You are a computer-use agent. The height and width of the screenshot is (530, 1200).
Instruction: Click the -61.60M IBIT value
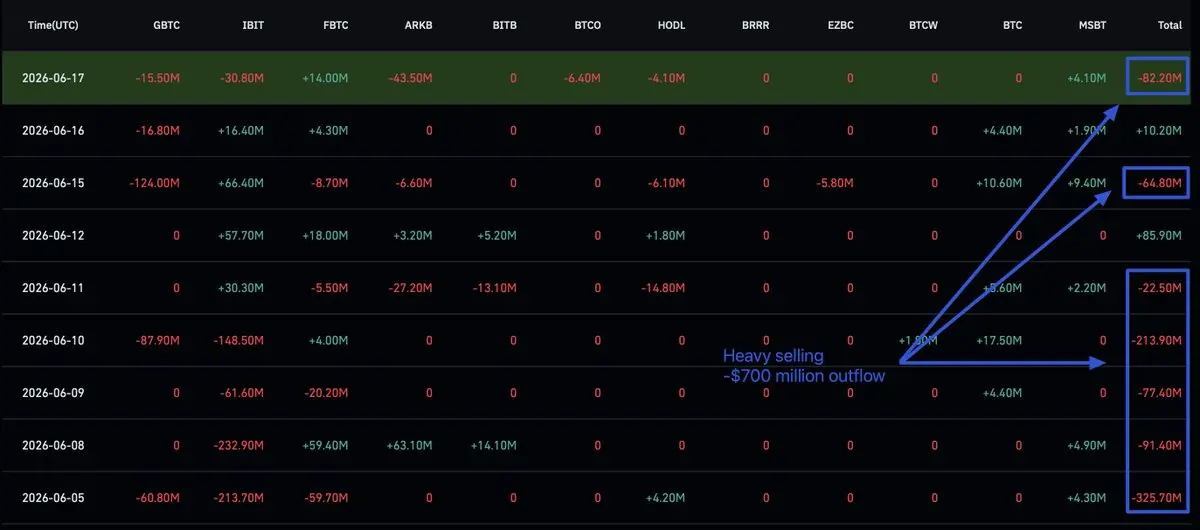click(244, 393)
